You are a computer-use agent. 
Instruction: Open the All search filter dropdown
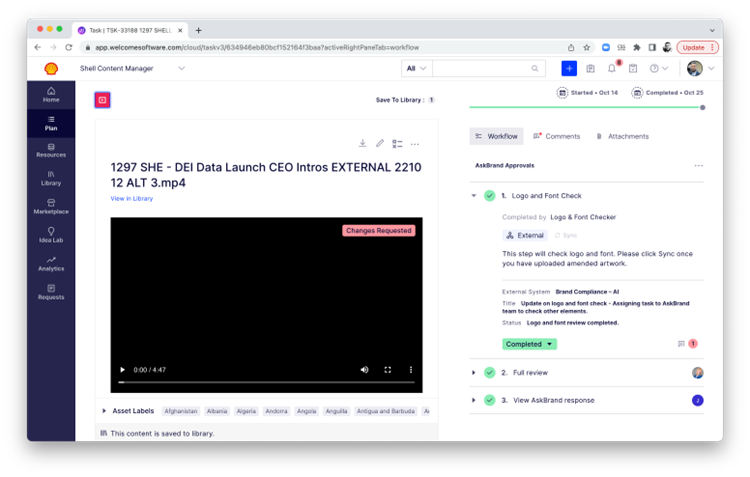pos(416,68)
